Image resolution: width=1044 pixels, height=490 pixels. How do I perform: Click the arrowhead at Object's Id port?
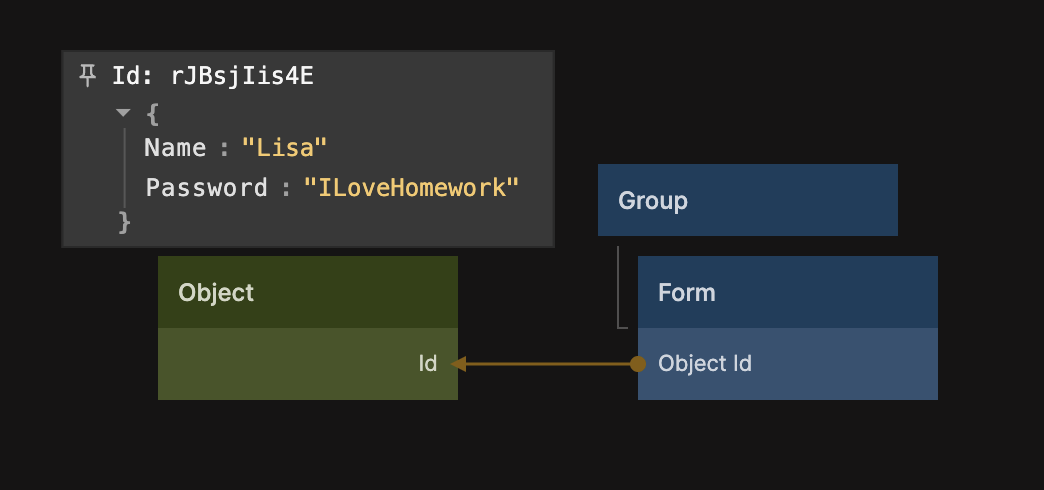[x=459, y=364]
